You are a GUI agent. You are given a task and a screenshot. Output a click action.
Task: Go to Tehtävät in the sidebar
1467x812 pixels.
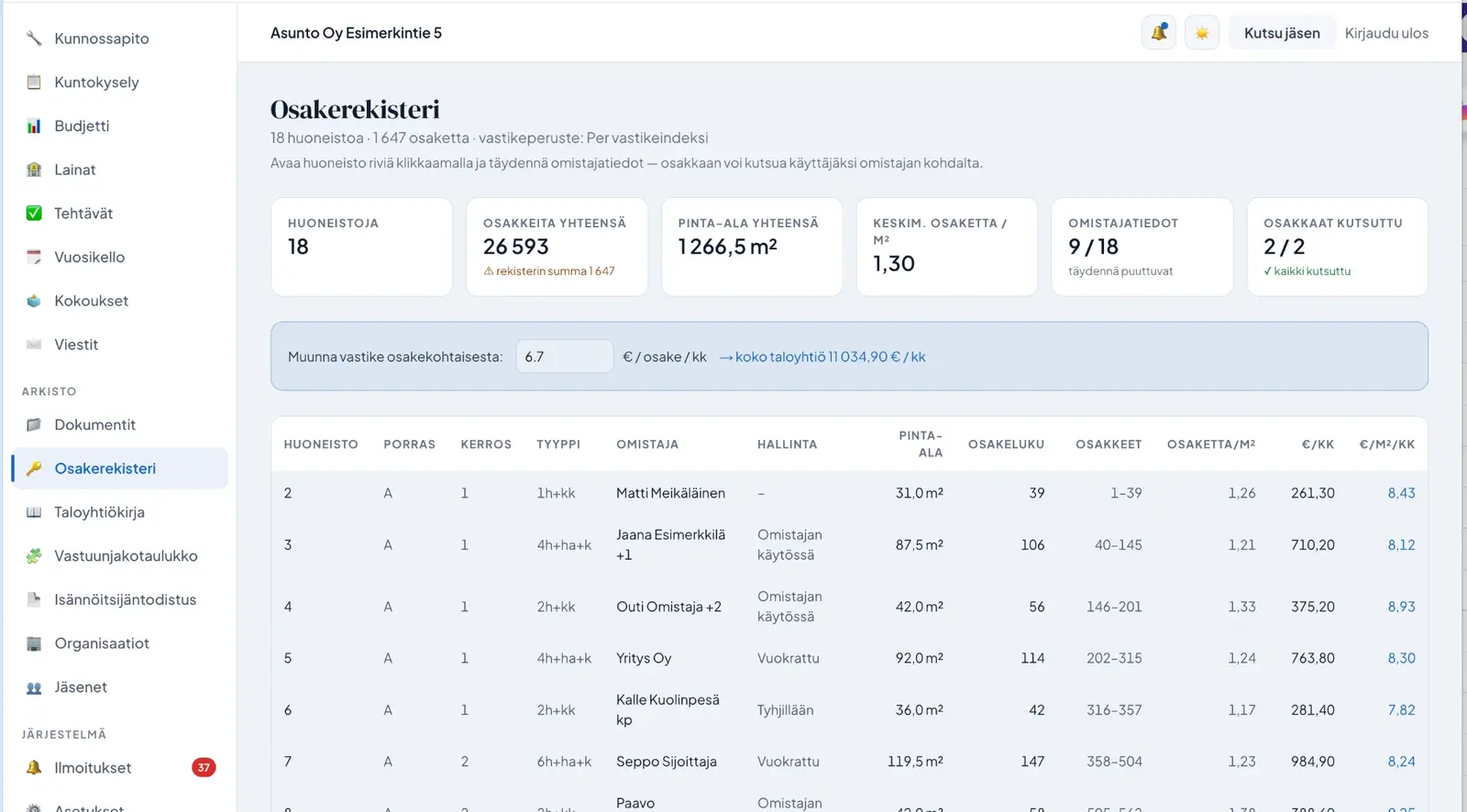(119, 214)
